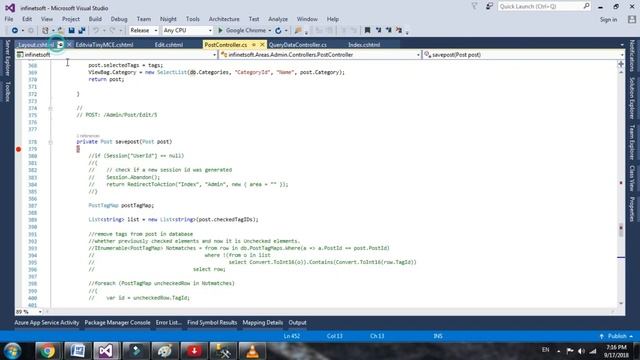Click the Google Chrome taskbar icon
This screenshot has width=640, height=360.
[x=47, y=351]
